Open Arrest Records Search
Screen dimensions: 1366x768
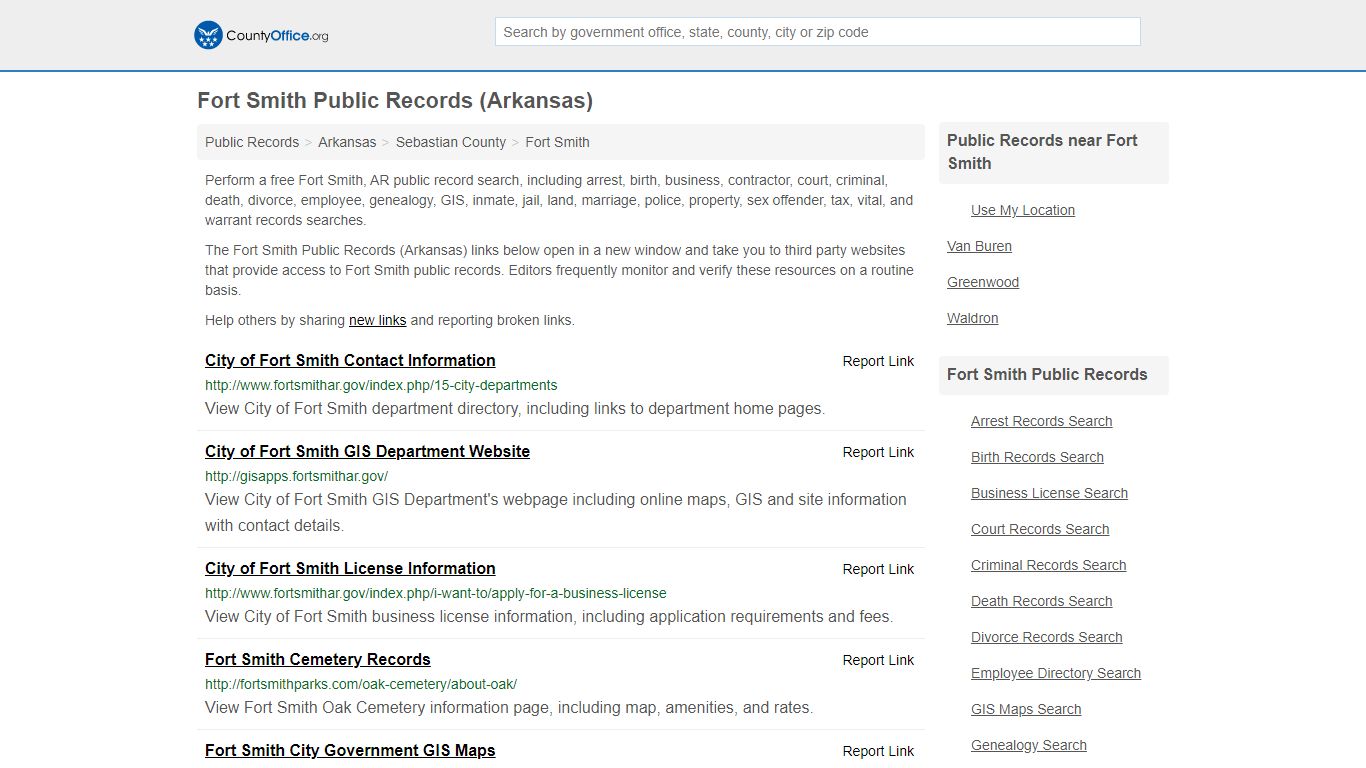pyautogui.click(x=1041, y=421)
